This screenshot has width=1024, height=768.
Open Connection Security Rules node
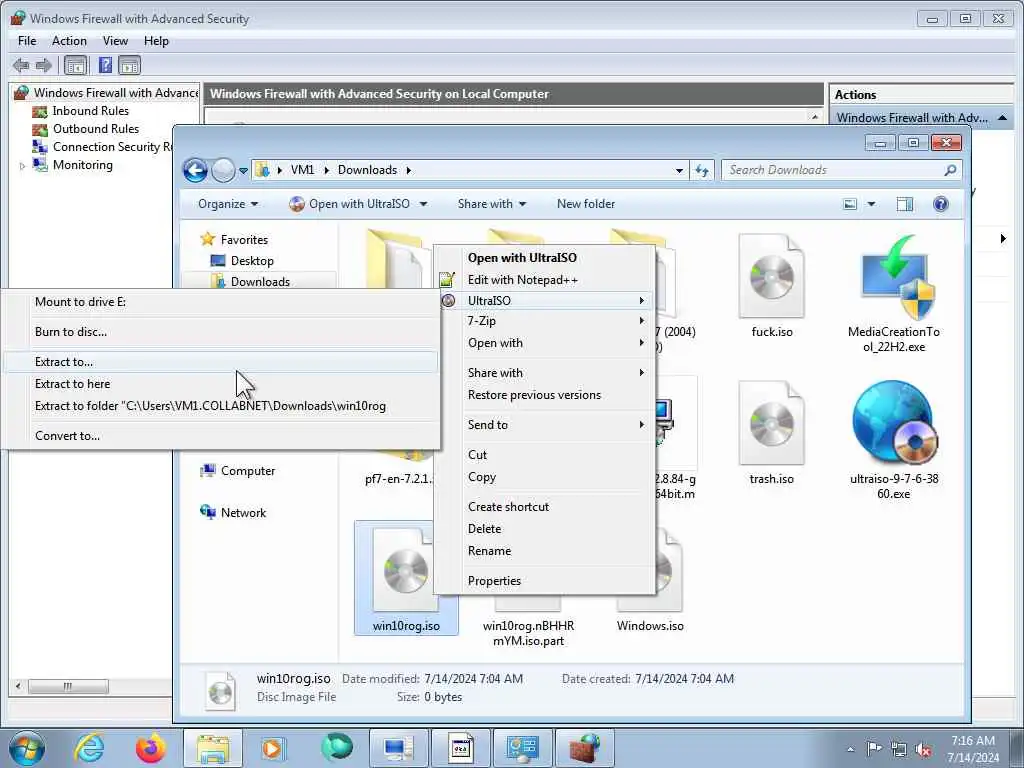[112, 147]
